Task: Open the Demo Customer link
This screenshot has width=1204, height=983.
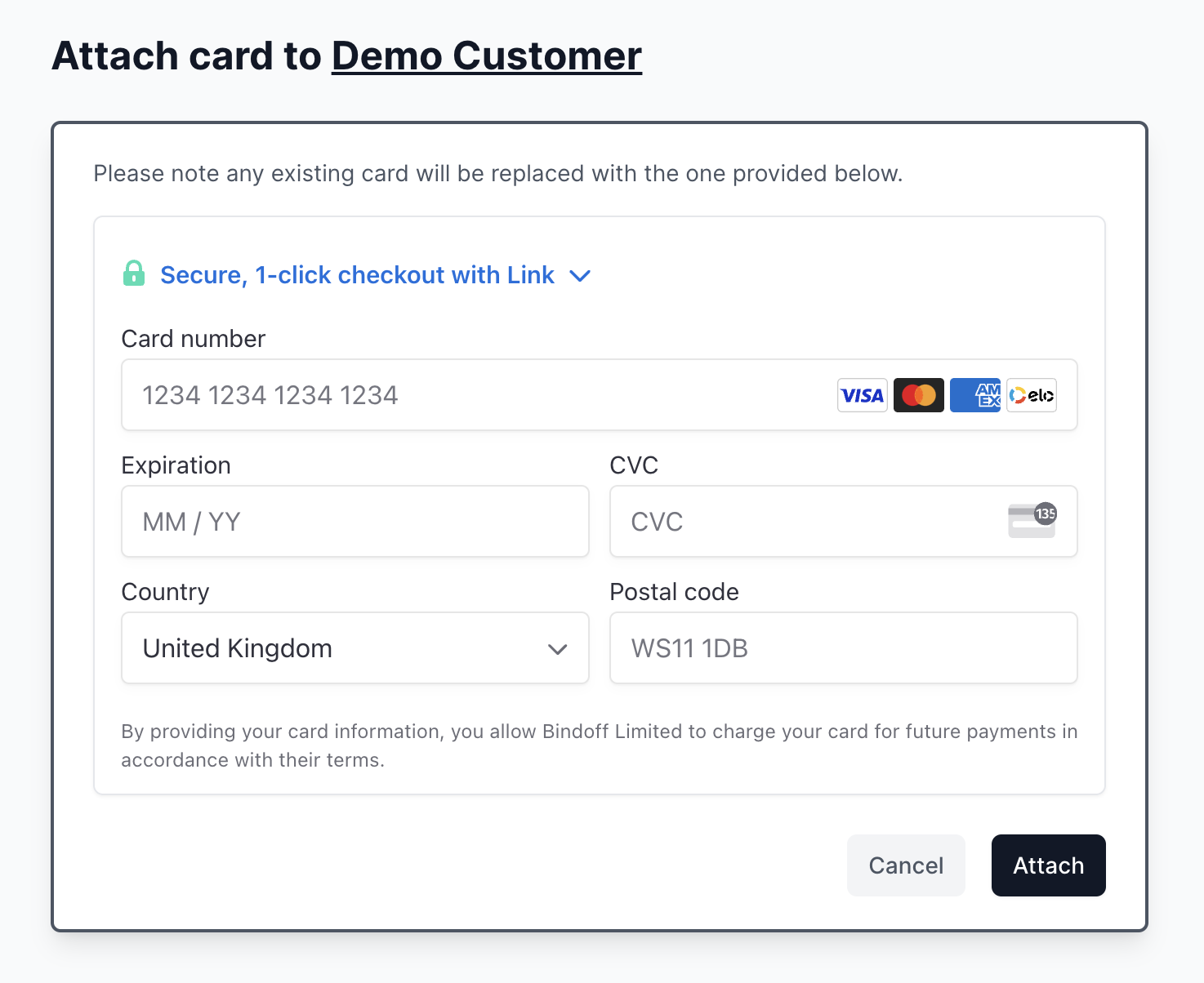Action: coord(486,56)
